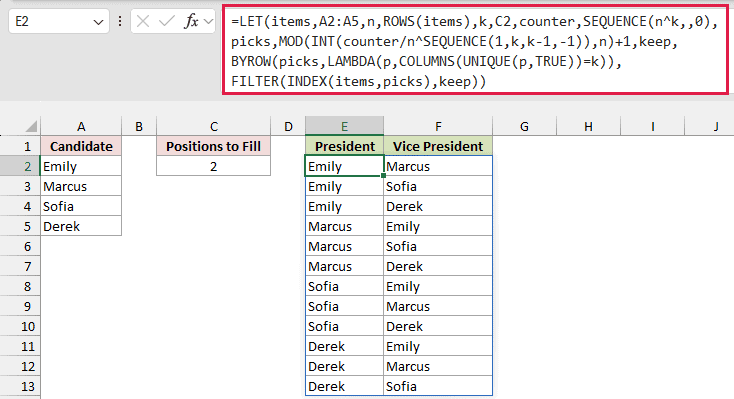The height and width of the screenshot is (399, 734).
Task: Expand the formula bar chevron
Action: (209, 22)
